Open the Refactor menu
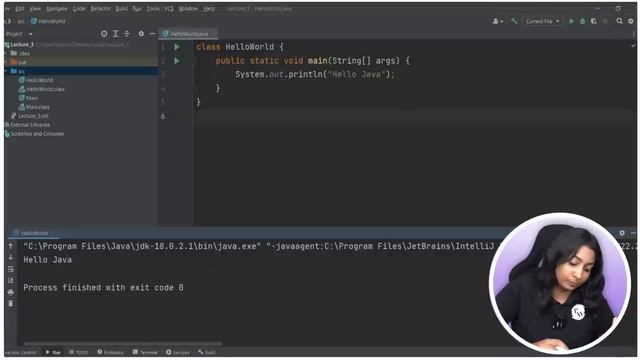The height and width of the screenshot is (360, 640). (100, 9)
